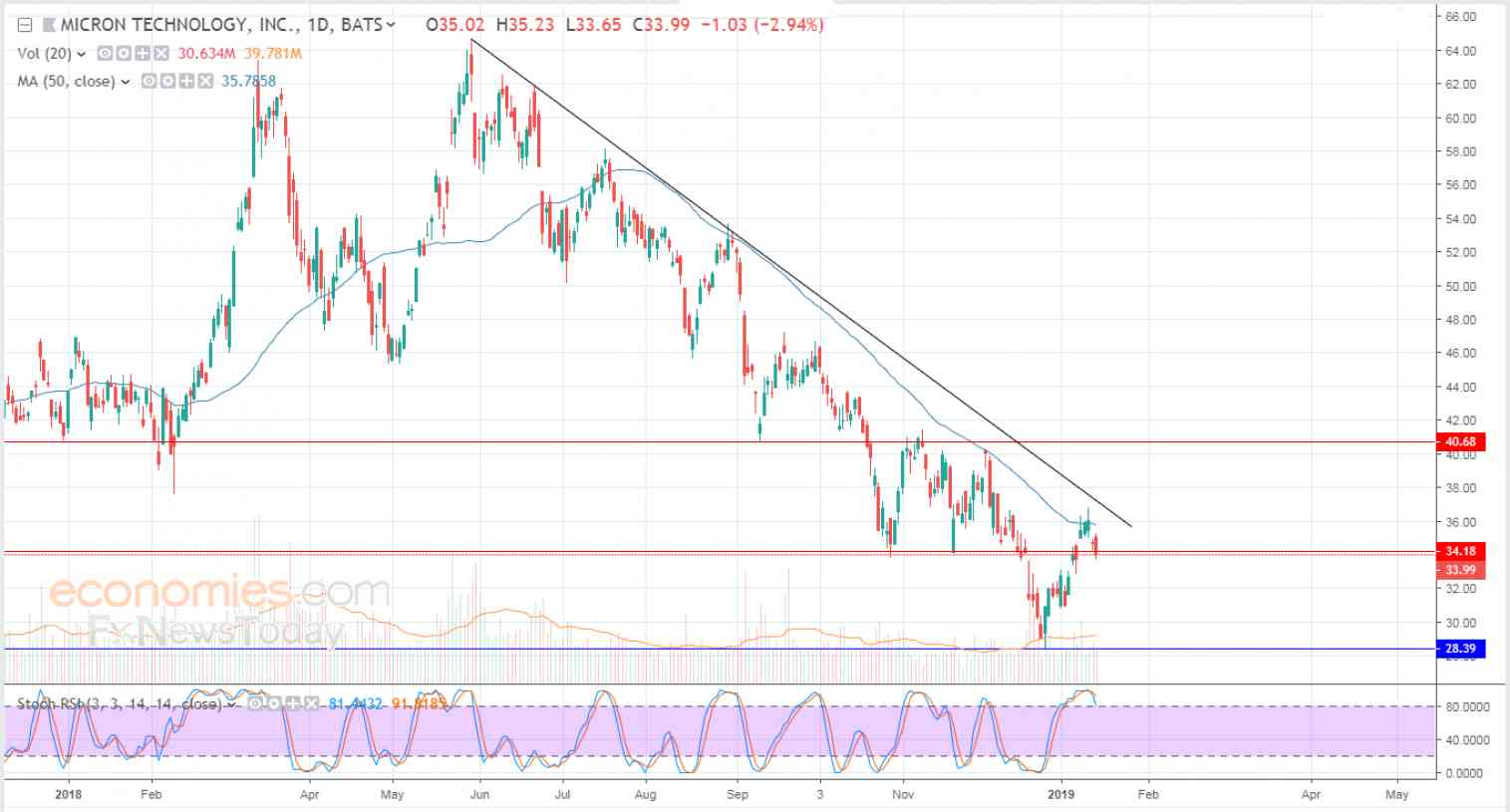Open settings gear for MA (50, close)
This screenshot has height=812, width=1510.
168,82
